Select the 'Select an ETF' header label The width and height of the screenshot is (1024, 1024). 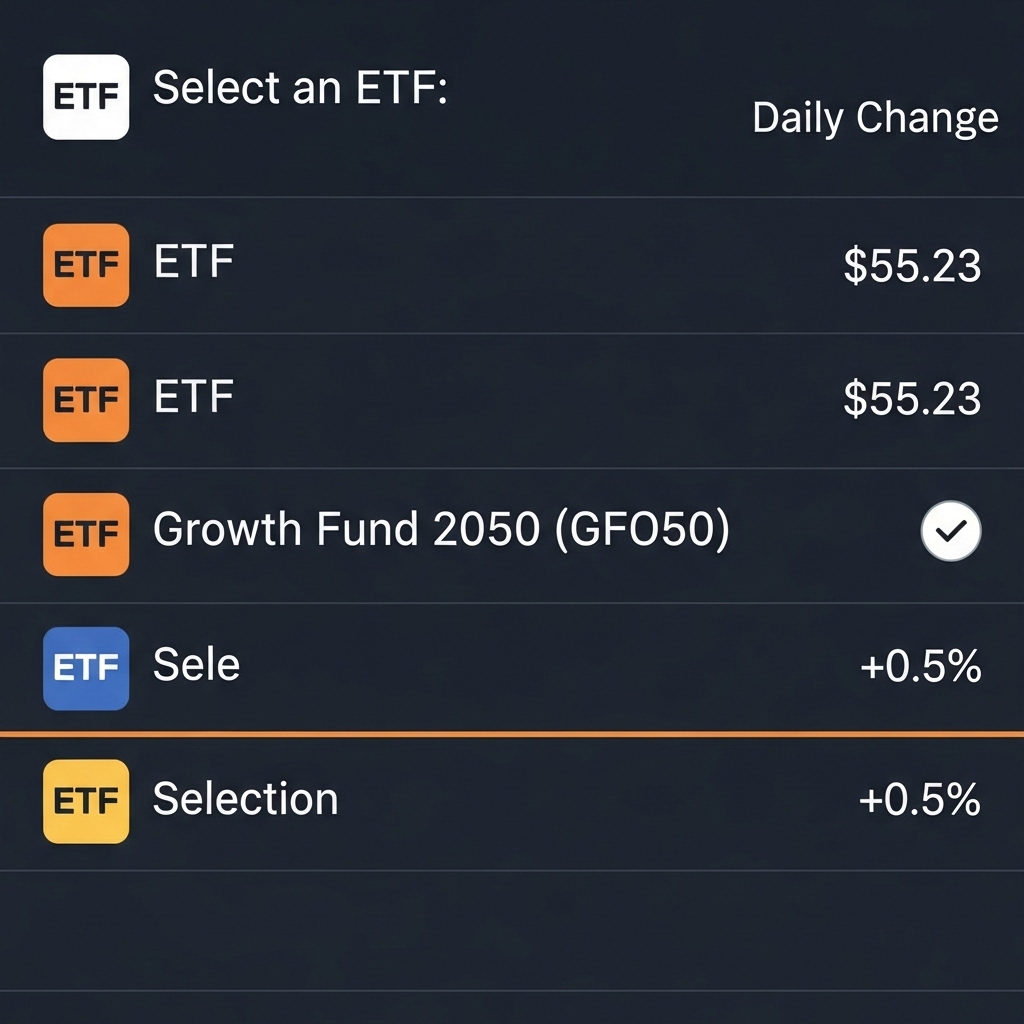(x=300, y=88)
